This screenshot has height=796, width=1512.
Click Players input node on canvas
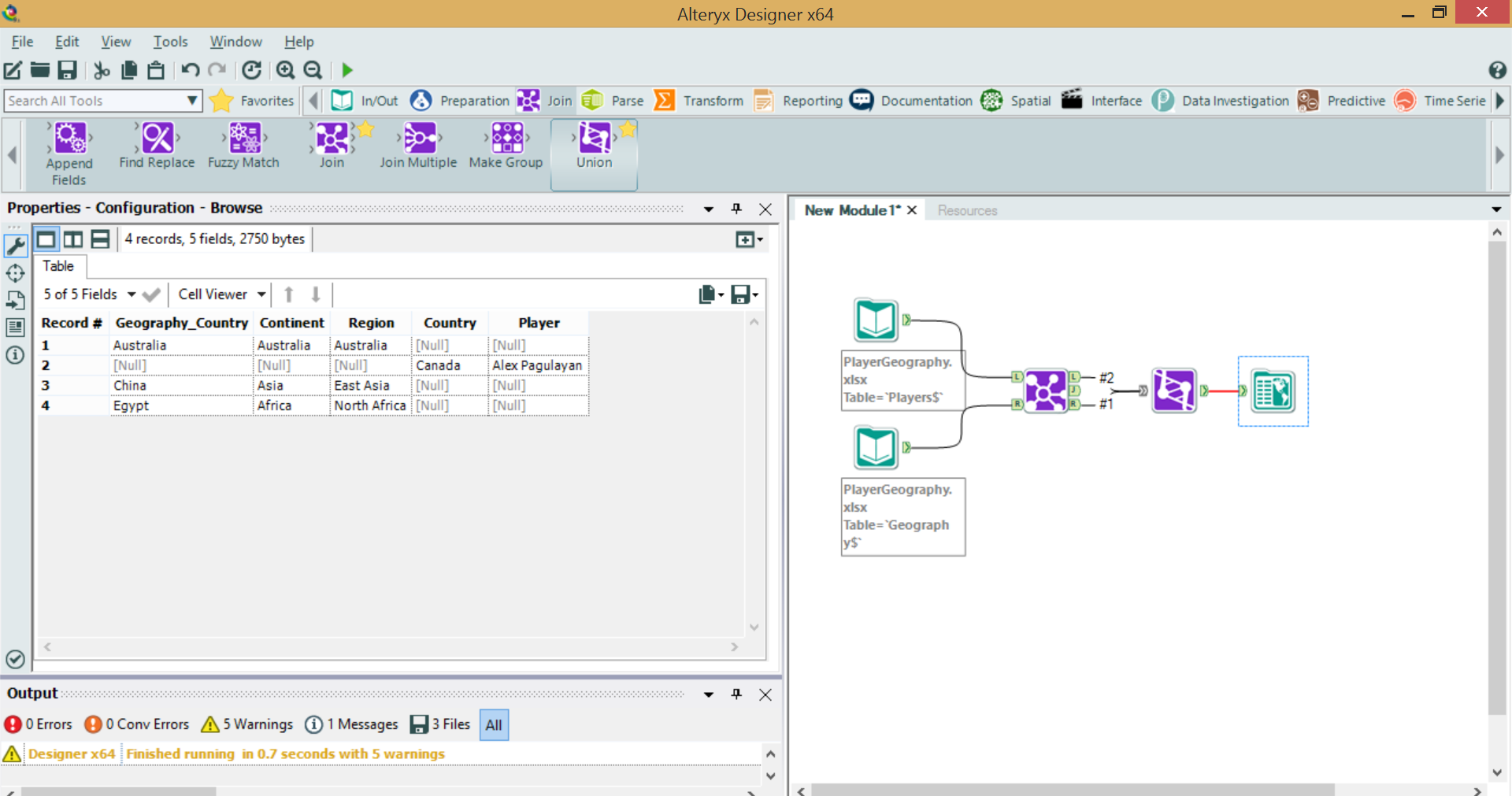pos(876,320)
